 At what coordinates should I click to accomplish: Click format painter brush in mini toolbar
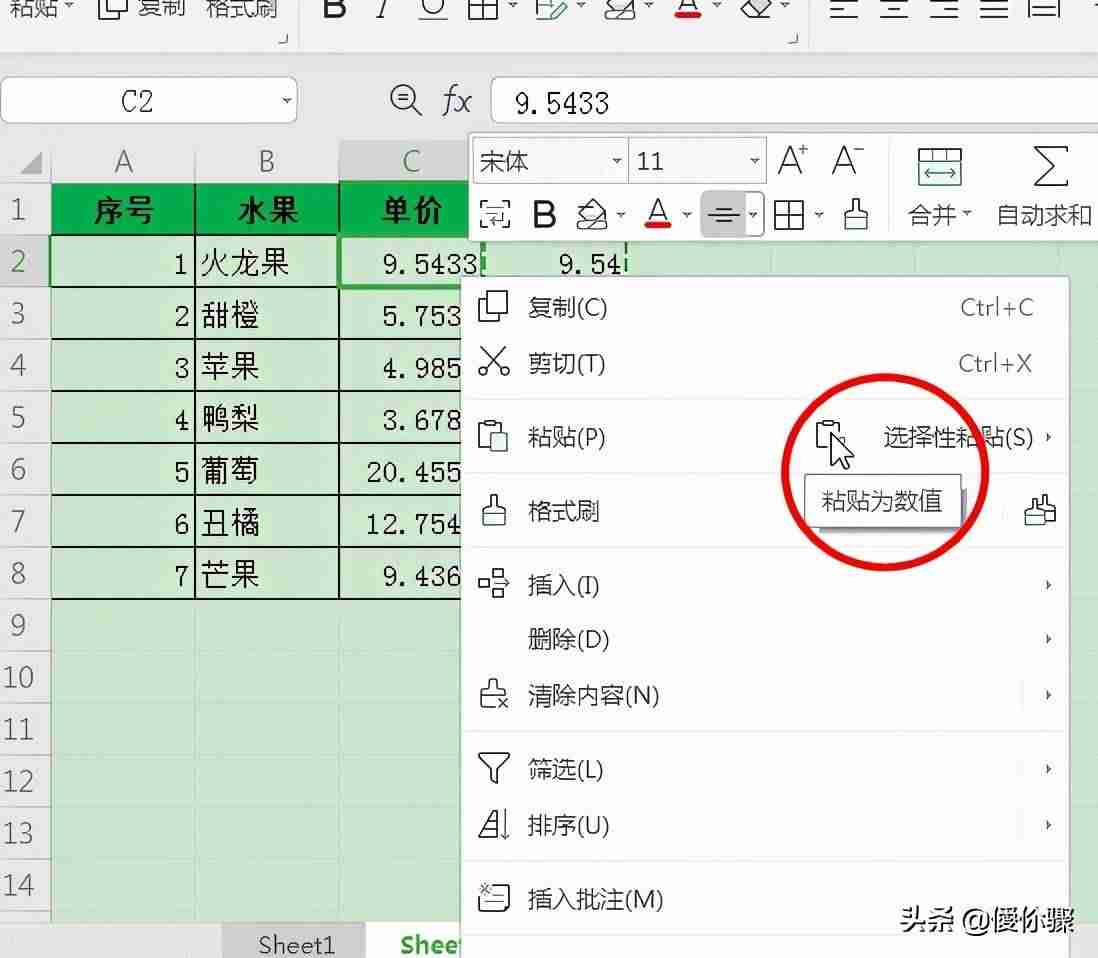click(855, 214)
